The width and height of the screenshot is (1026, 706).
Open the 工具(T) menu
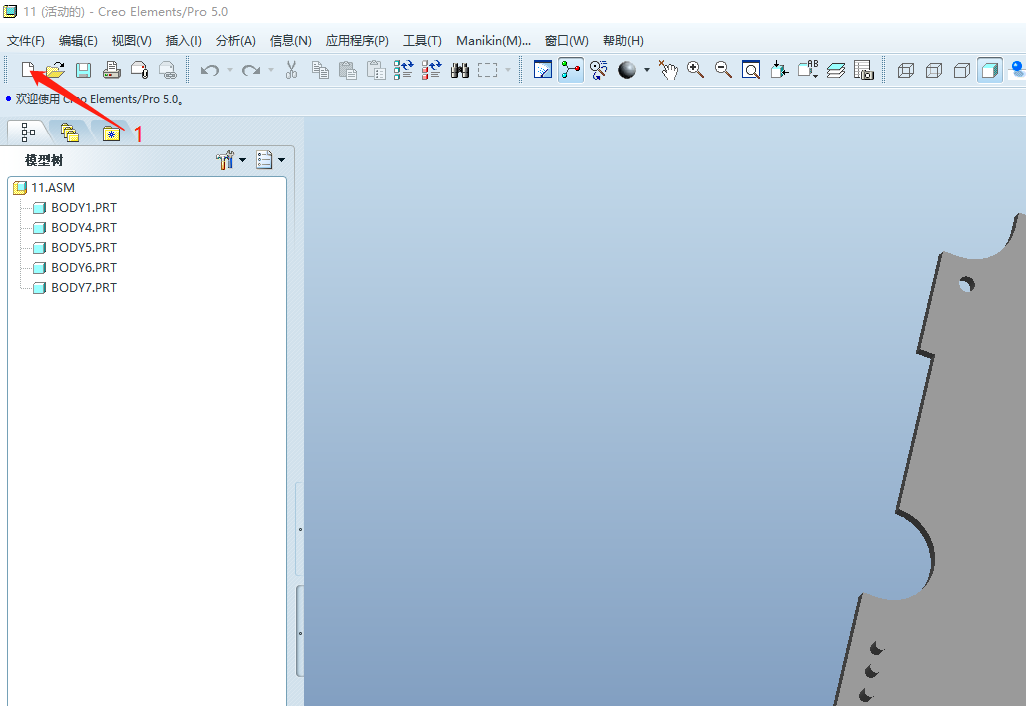tap(422, 41)
